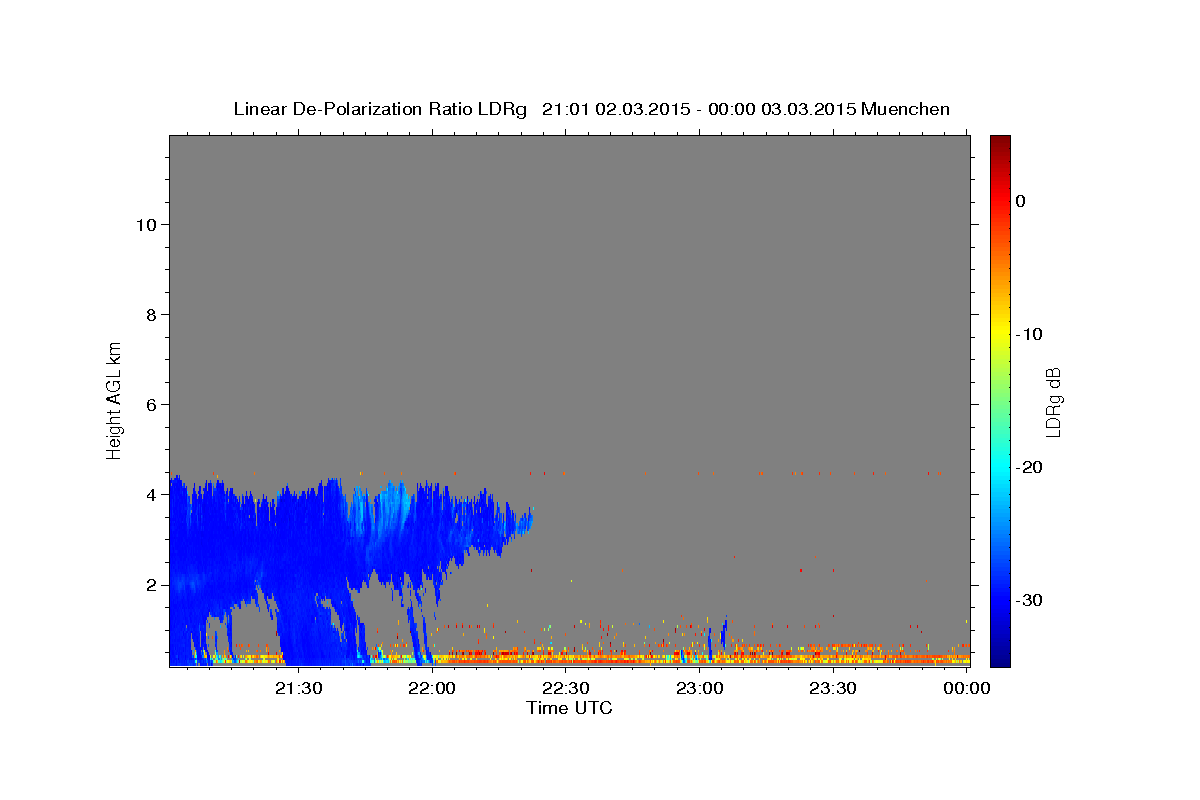Click the 22:30 time tick label

click(566, 688)
